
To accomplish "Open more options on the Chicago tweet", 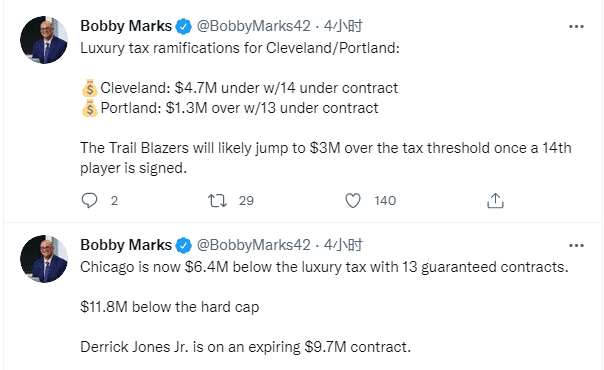I will (x=576, y=246).
